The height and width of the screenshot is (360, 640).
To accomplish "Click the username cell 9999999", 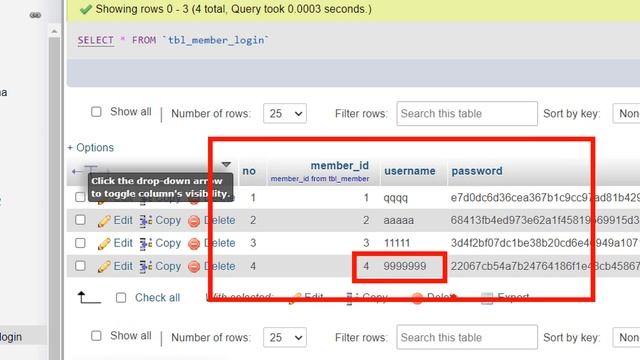I will [x=404, y=266].
